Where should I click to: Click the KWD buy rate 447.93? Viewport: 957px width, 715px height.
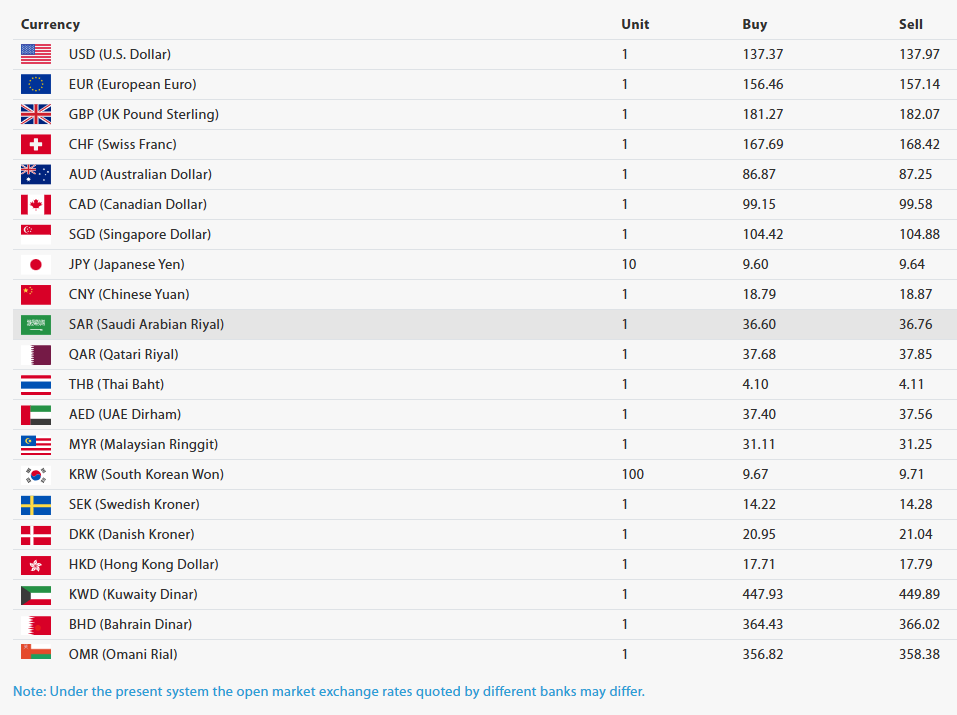pos(762,594)
